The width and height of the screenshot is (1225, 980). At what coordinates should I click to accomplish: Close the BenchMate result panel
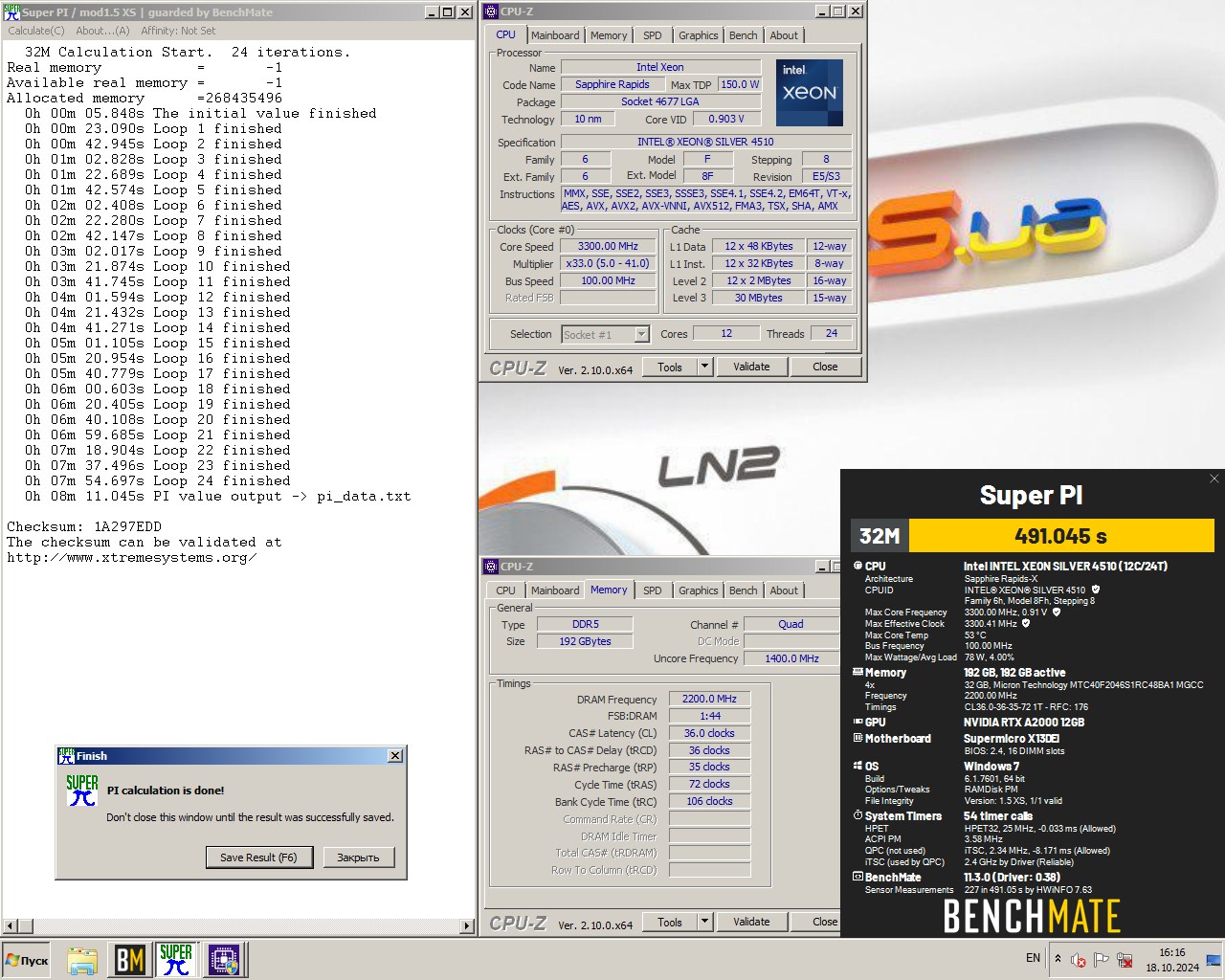1214,479
